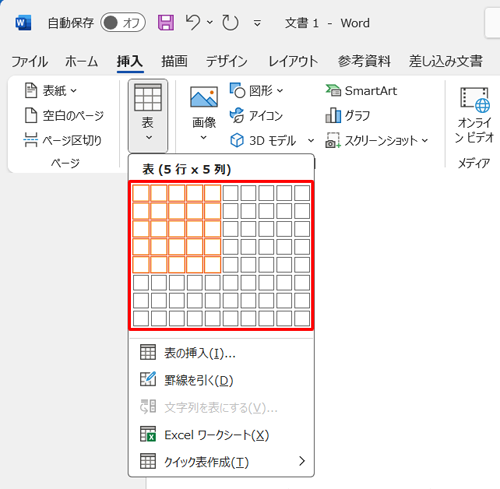
Task: Expand the 3D モデル dropdown arrow
Action: [311, 140]
